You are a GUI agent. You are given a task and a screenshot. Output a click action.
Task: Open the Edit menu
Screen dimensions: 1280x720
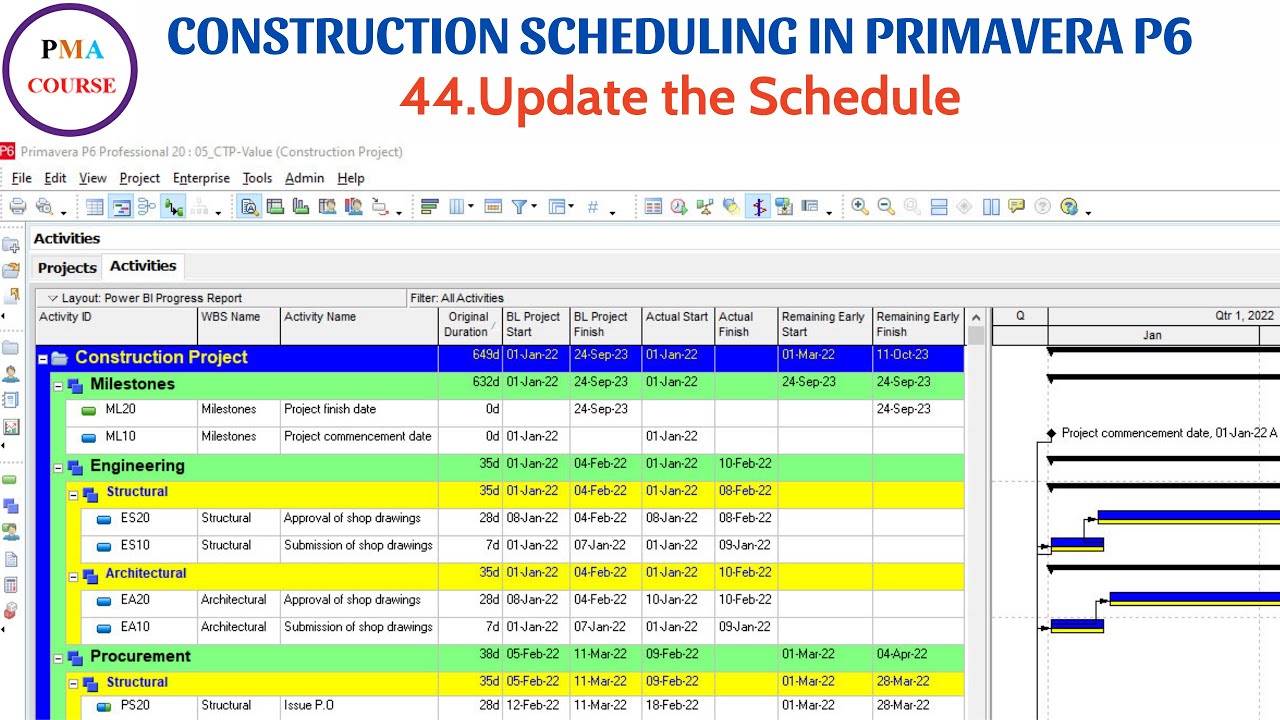tap(55, 178)
